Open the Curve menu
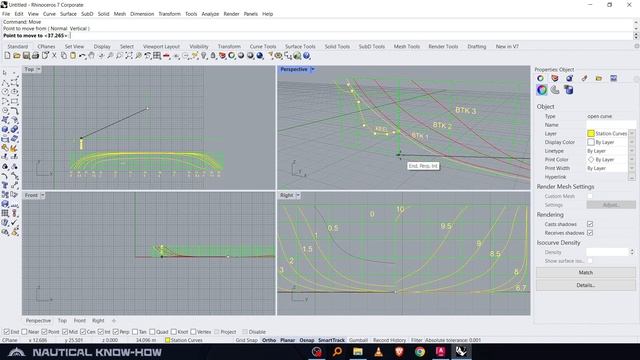This screenshot has height=360, width=640. pyautogui.click(x=49, y=14)
